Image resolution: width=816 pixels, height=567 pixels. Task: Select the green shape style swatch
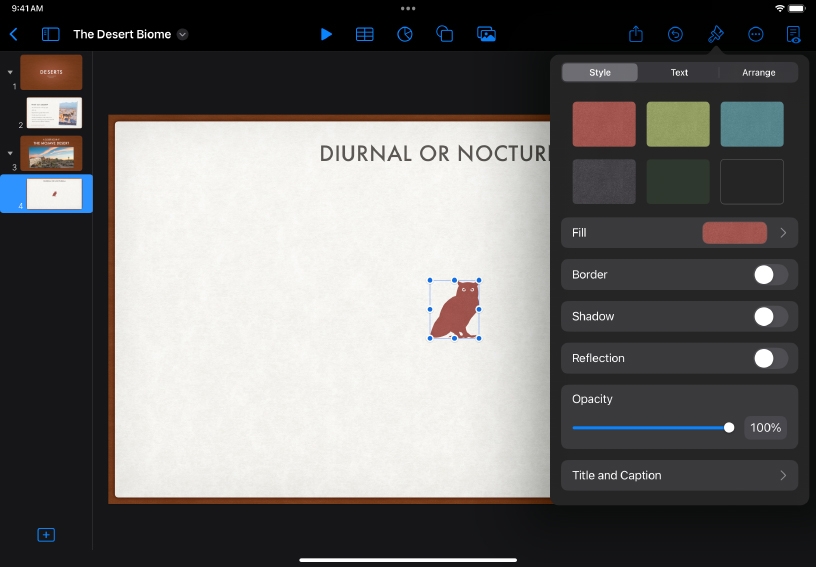[678, 124]
